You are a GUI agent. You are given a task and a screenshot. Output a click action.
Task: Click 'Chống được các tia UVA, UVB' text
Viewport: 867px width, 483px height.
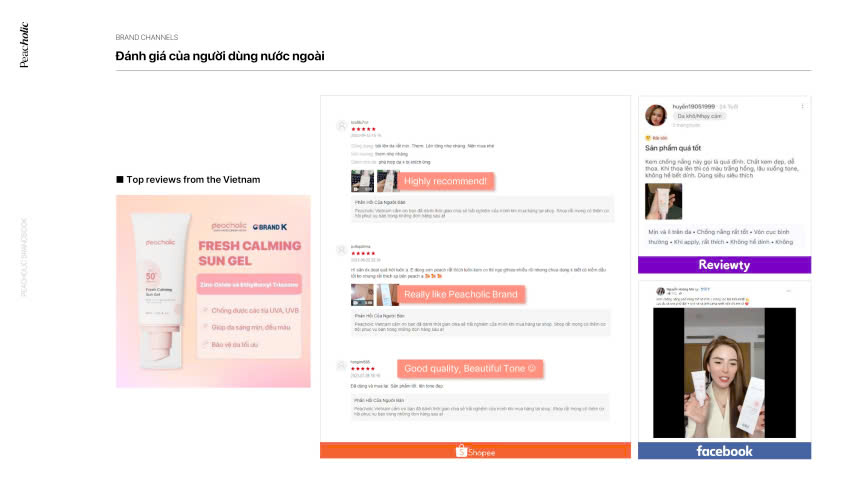click(255, 311)
